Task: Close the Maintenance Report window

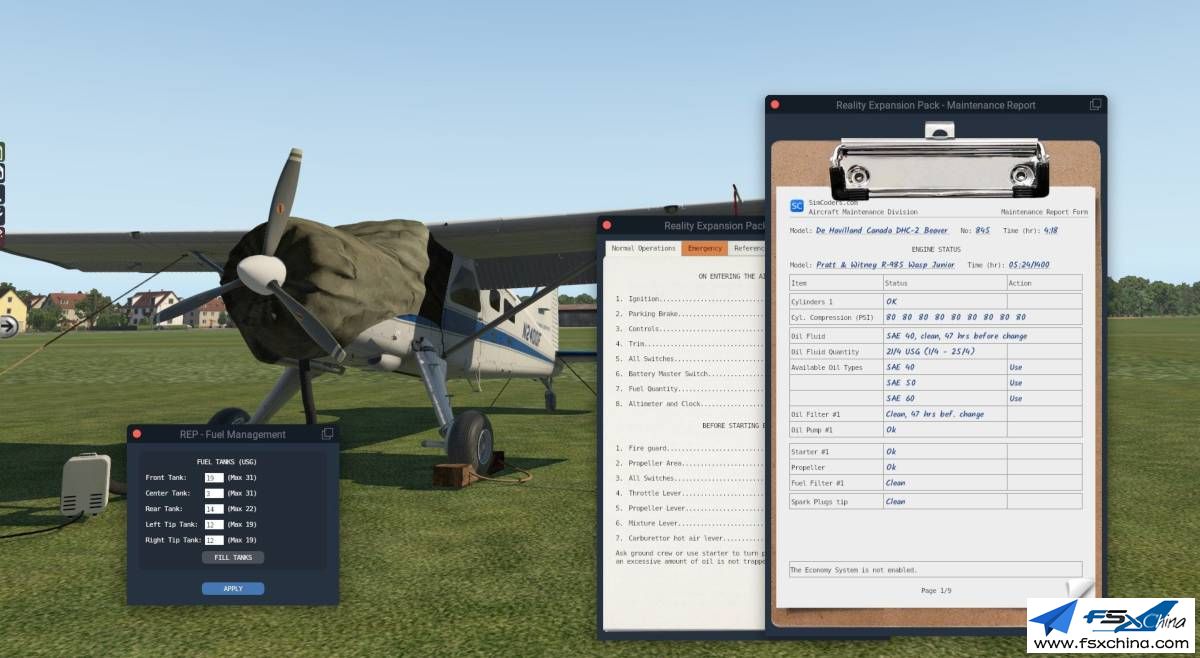Action: click(775, 105)
